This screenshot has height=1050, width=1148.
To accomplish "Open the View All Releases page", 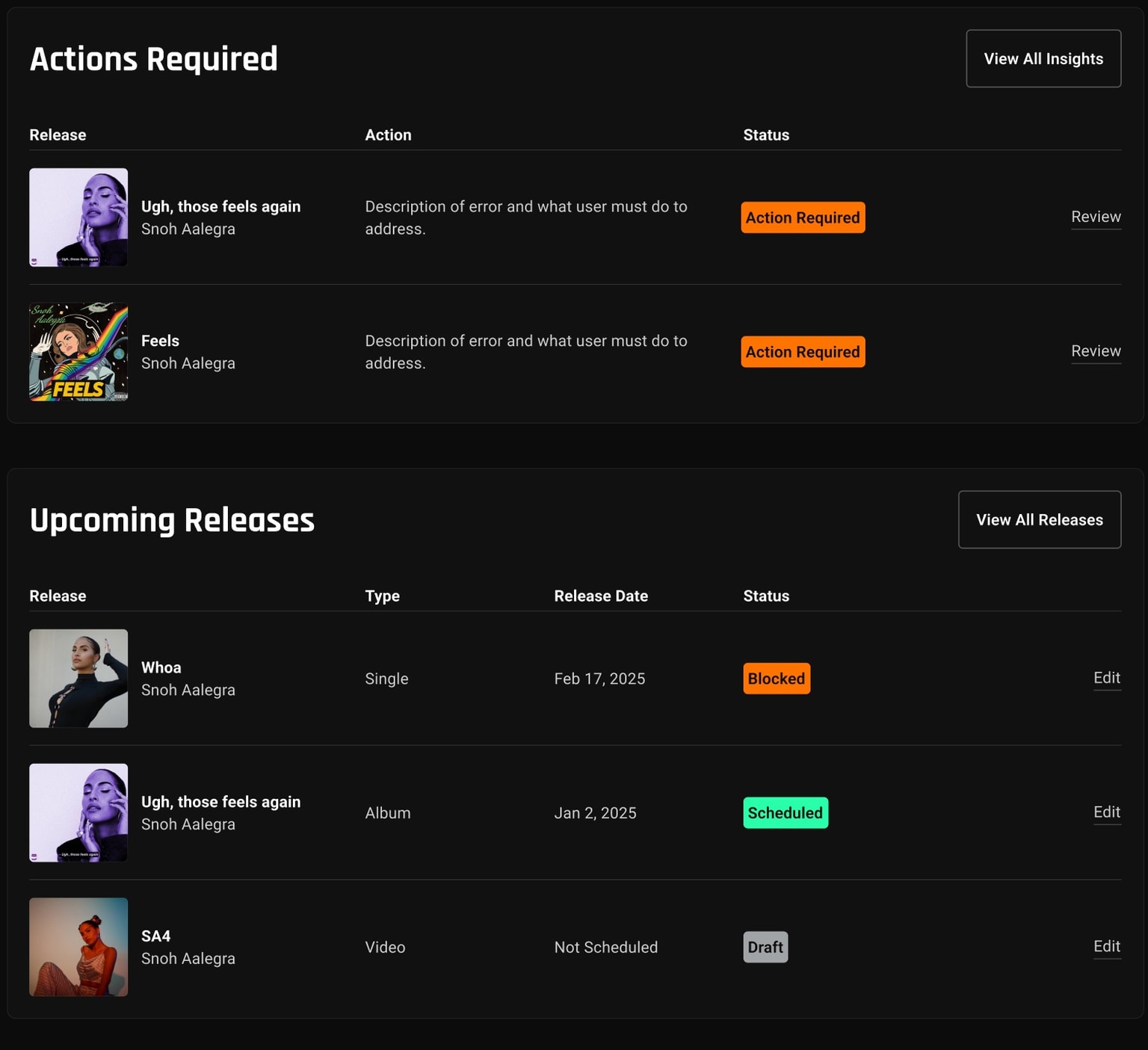I will pos(1039,520).
